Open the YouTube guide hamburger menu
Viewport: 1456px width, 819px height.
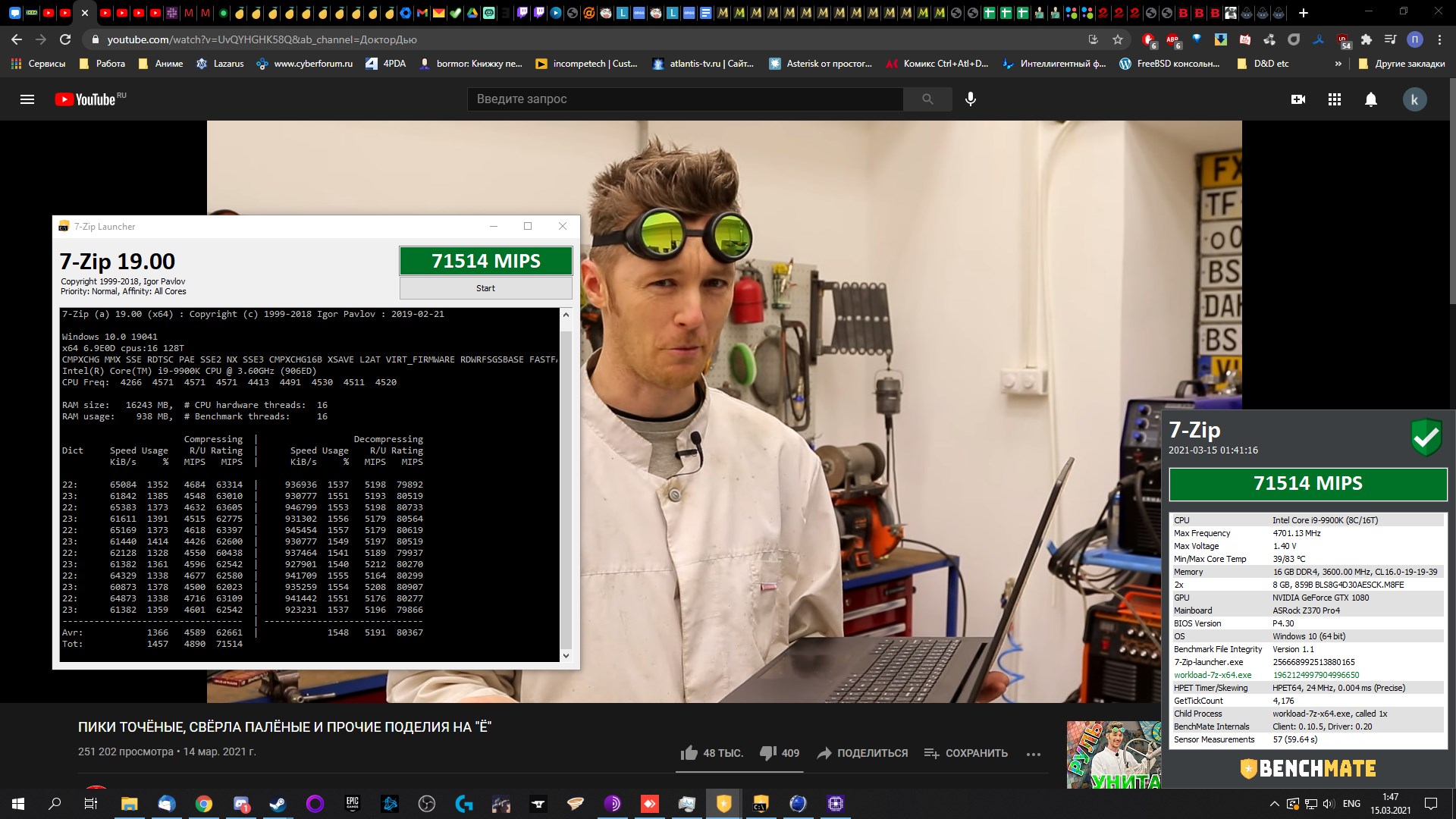pos(27,99)
